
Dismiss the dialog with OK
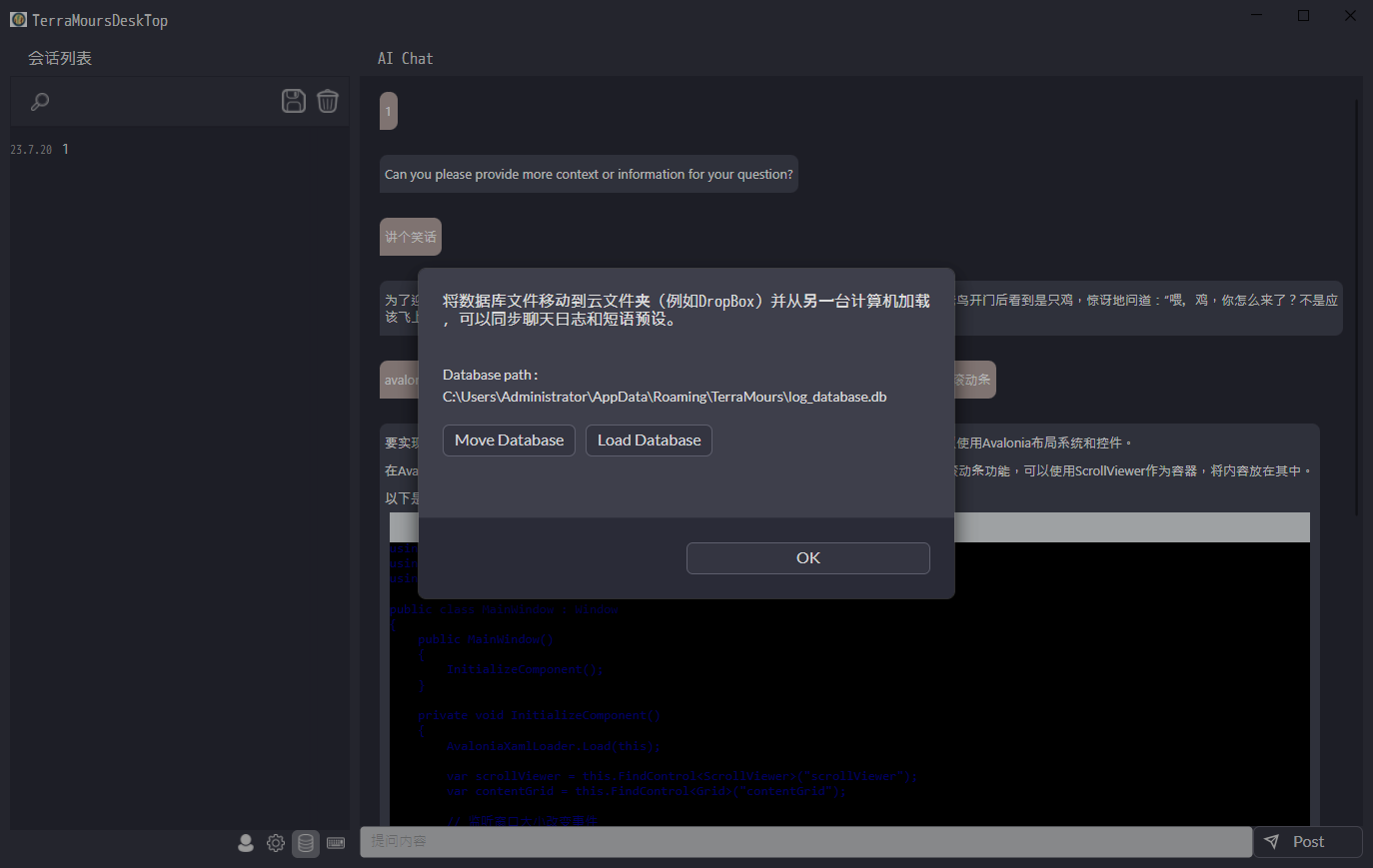pyautogui.click(x=807, y=557)
